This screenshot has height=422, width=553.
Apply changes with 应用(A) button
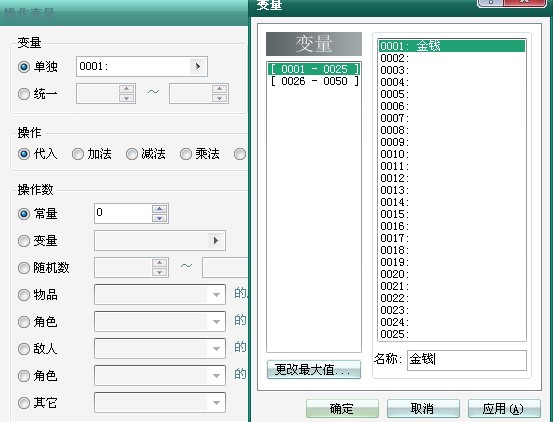click(x=504, y=408)
